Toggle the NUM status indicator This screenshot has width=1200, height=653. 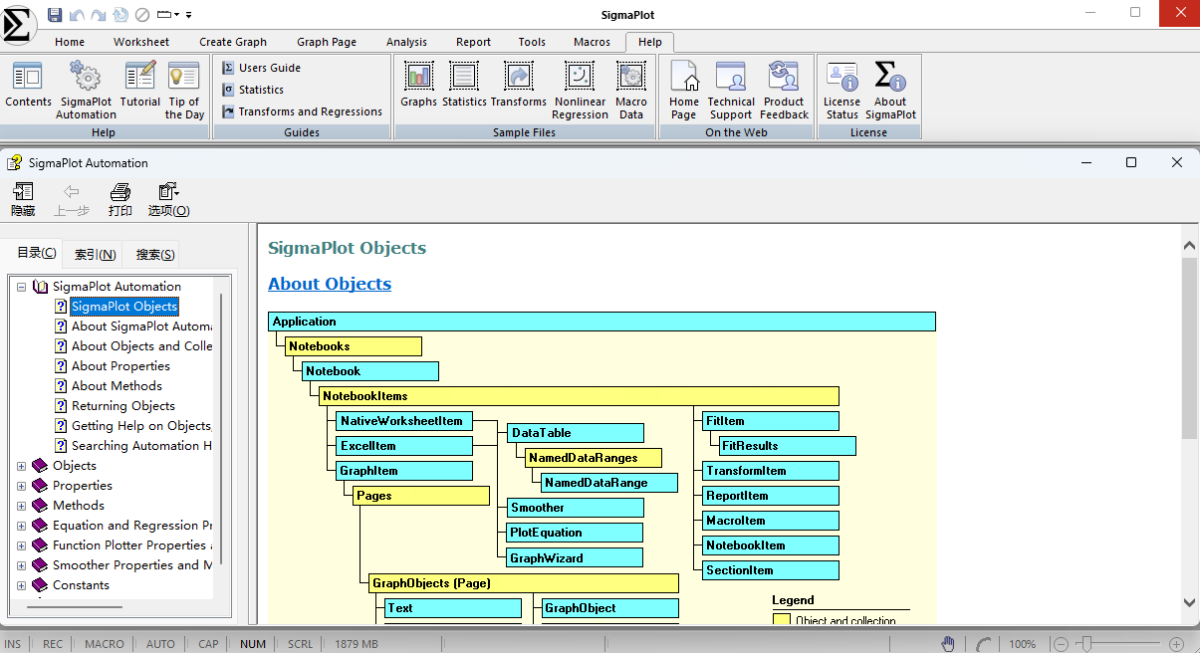tap(253, 644)
